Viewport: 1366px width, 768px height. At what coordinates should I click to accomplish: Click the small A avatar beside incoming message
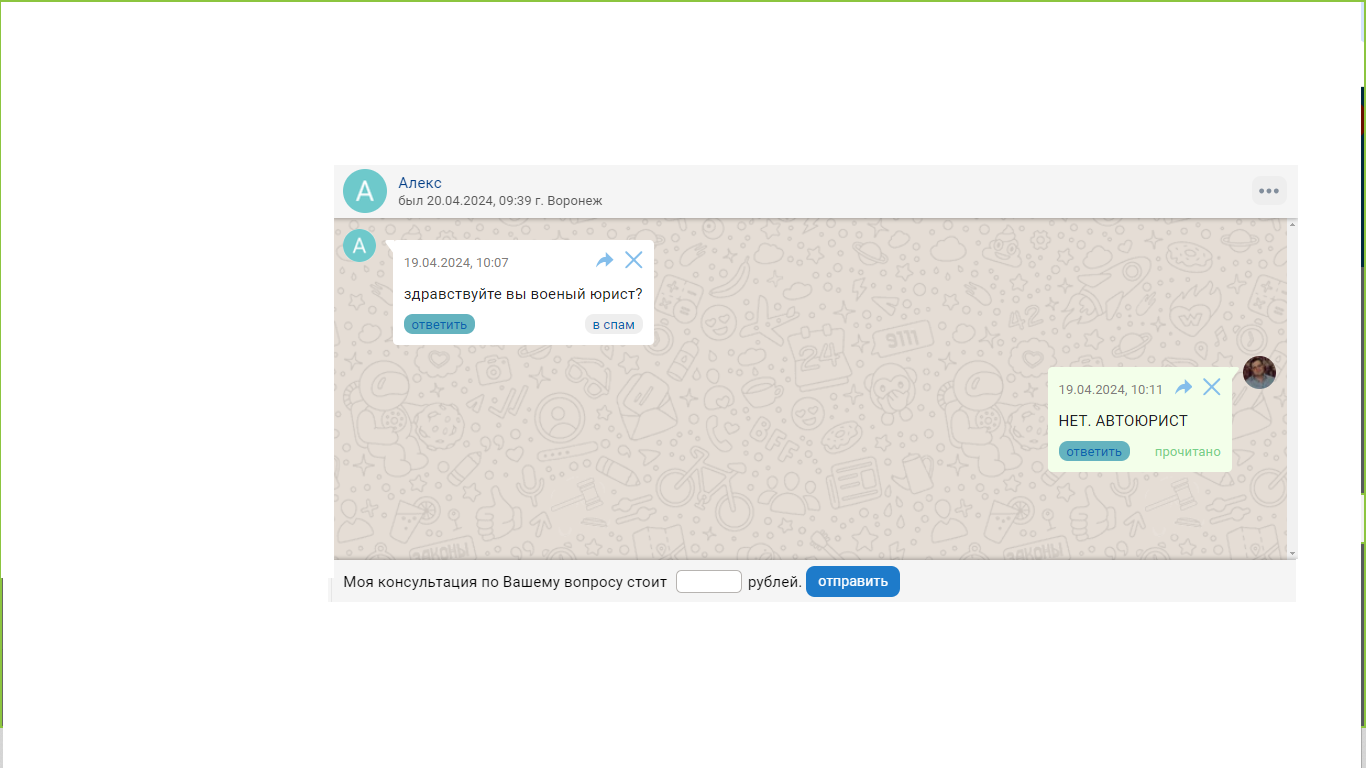pos(359,245)
